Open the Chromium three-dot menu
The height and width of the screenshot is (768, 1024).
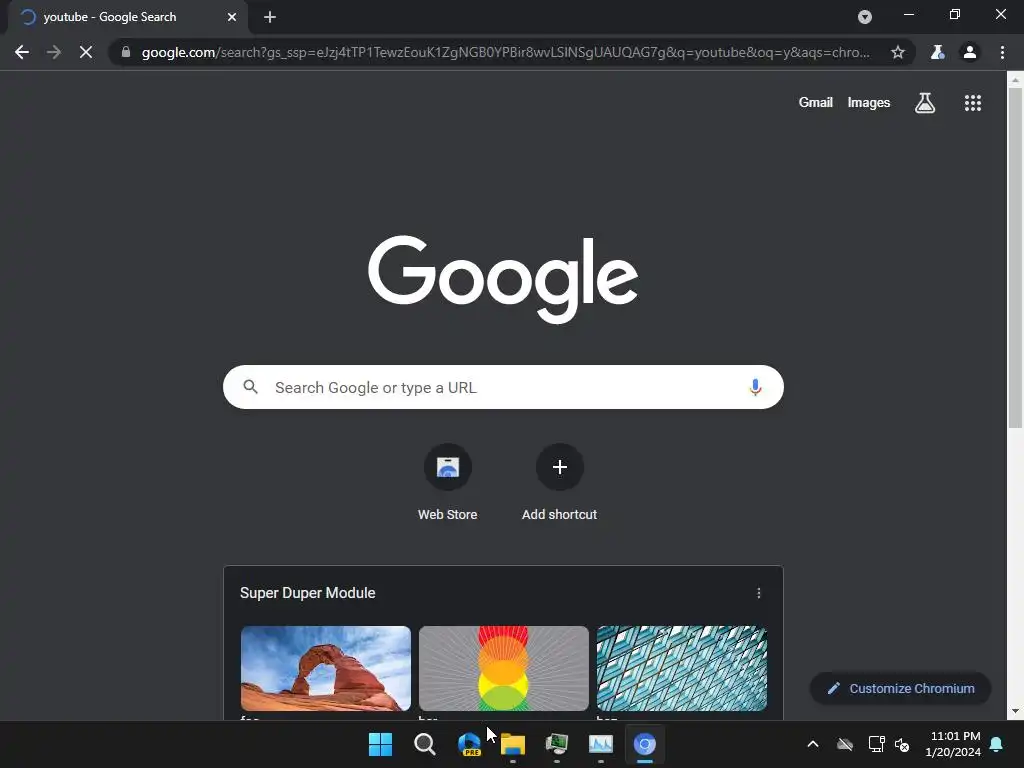(x=1002, y=52)
